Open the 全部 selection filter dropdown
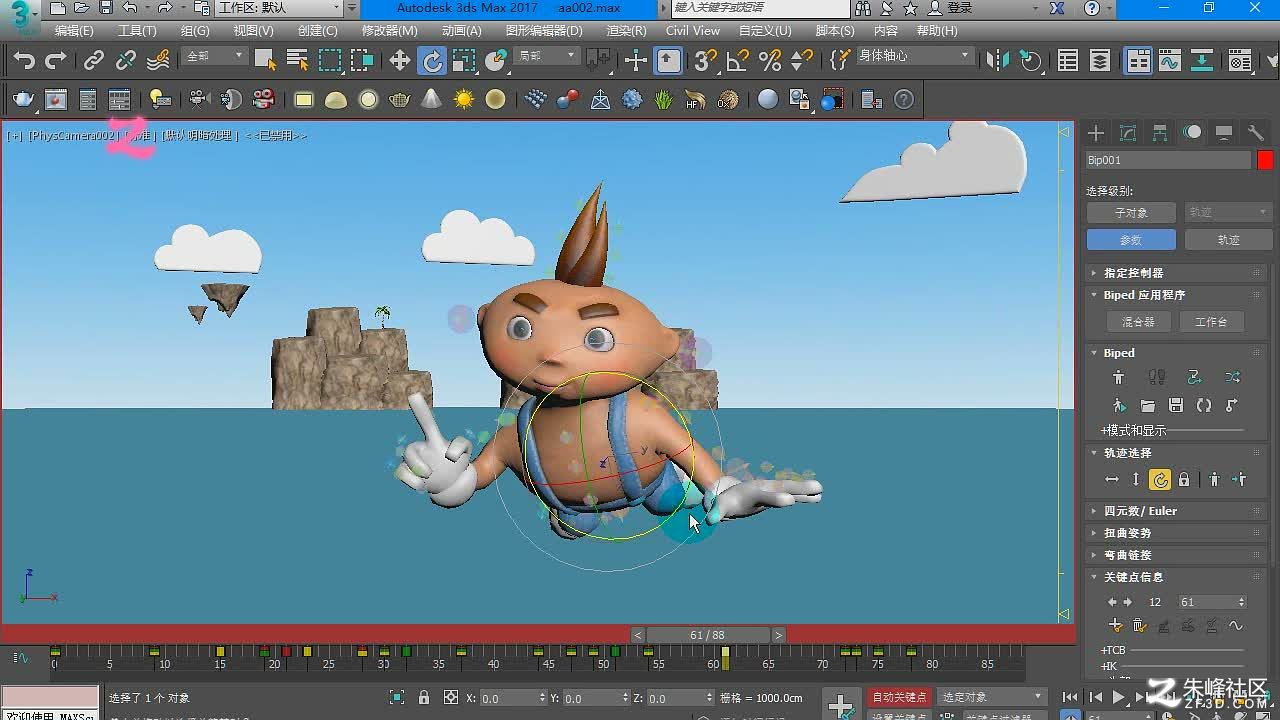1280x720 pixels. (x=215, y=57)
